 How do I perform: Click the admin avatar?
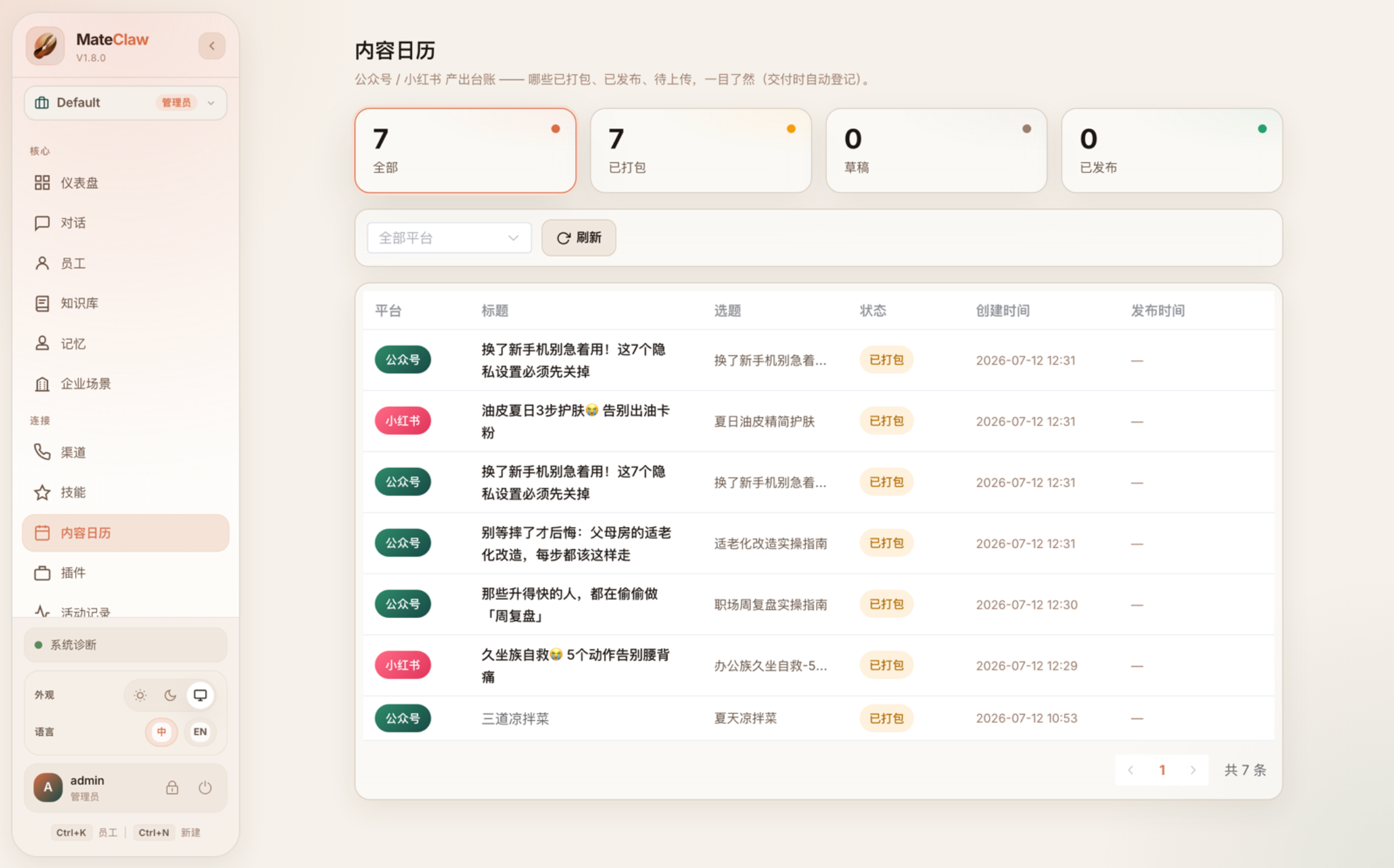click(48, 787)
